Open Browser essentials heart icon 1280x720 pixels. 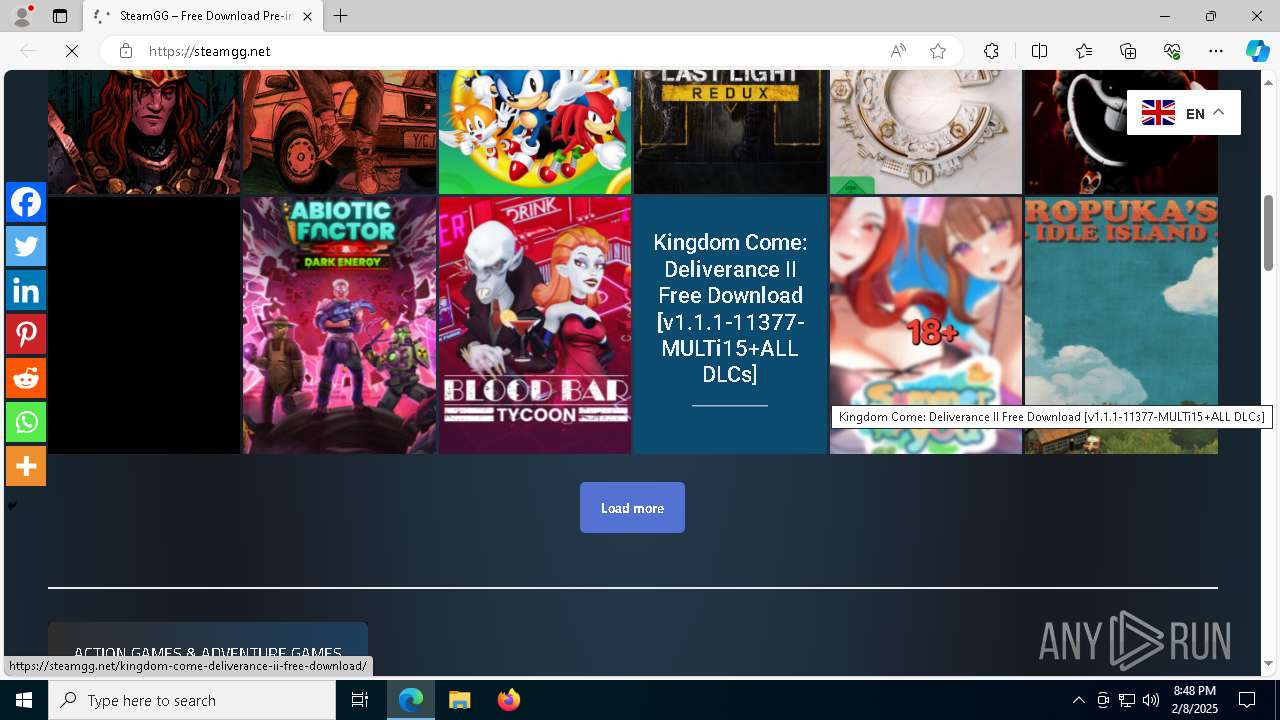pyautogui.click(x=1172, y=51)
